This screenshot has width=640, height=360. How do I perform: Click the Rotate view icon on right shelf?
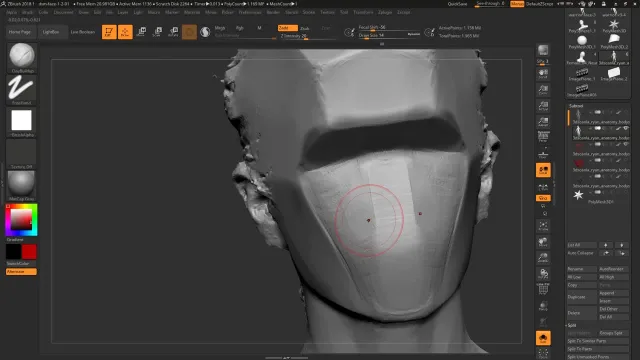pyautogui.click(x=543, y=273)
